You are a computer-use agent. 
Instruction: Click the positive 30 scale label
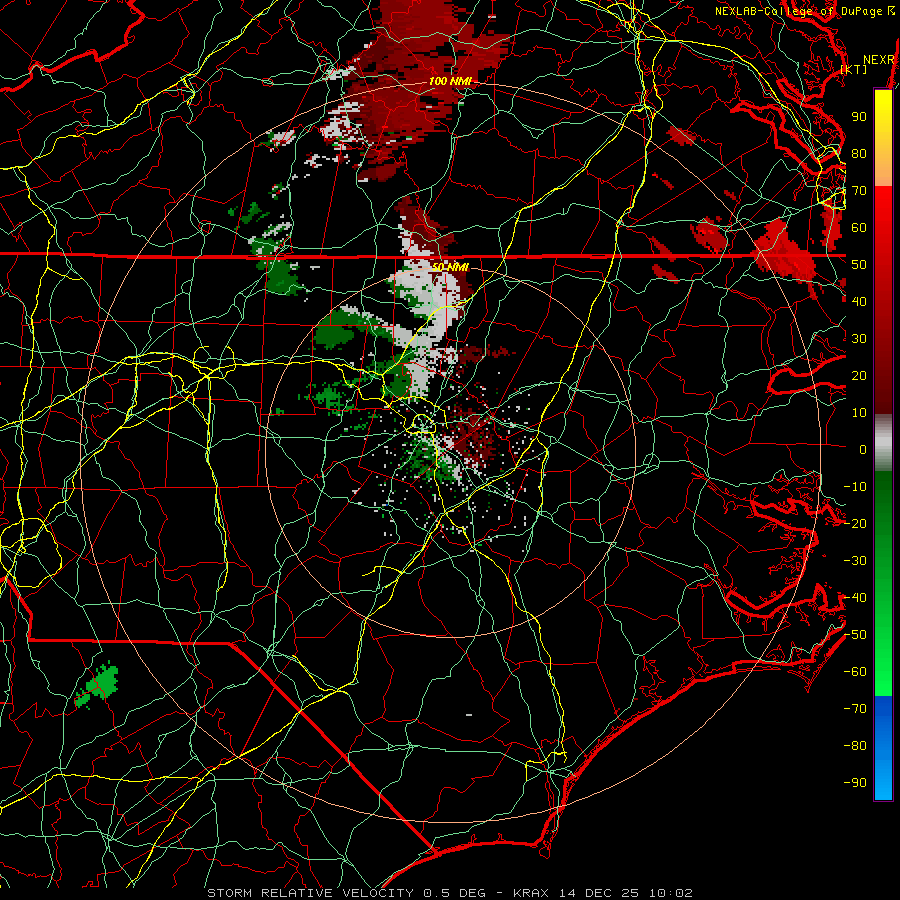859,339
